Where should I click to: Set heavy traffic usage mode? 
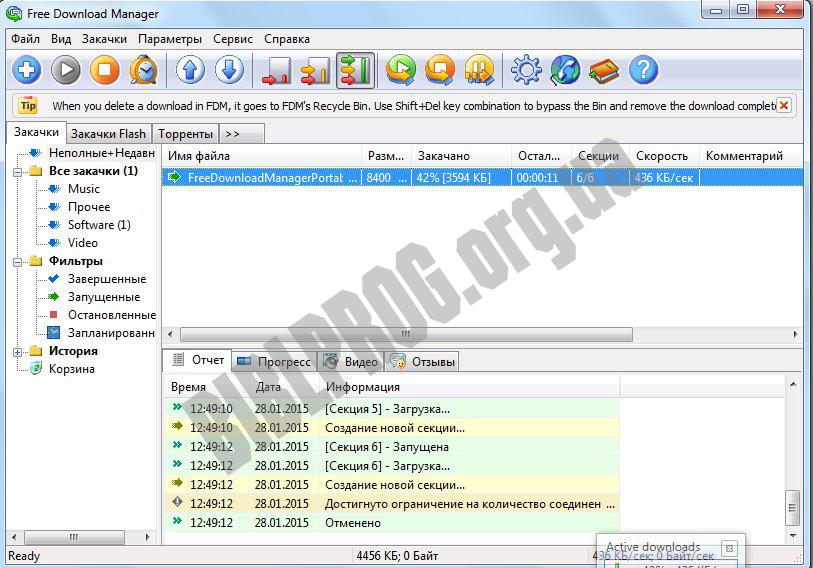[355, 70]
